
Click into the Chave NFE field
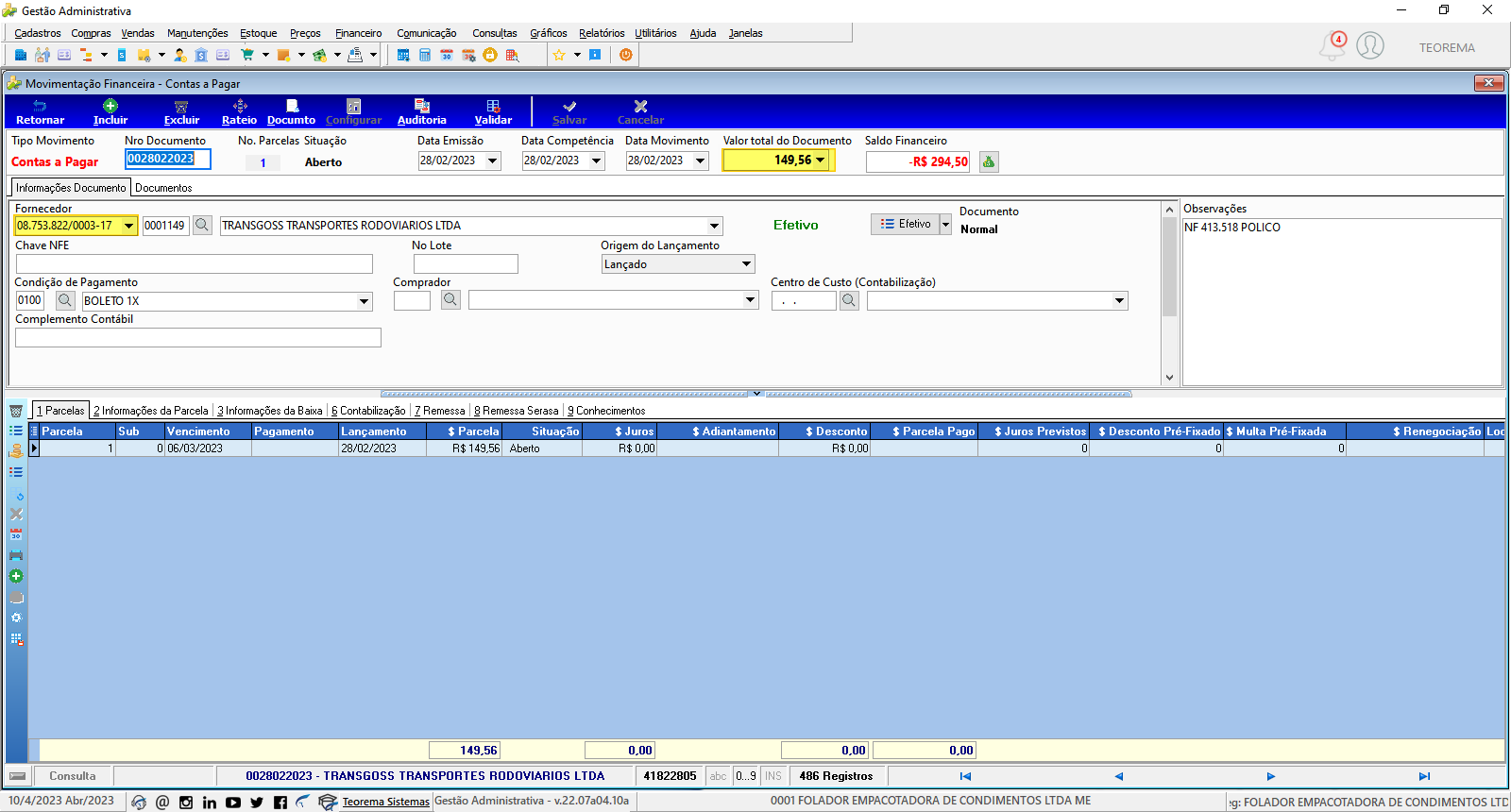[x=195, y=264]
